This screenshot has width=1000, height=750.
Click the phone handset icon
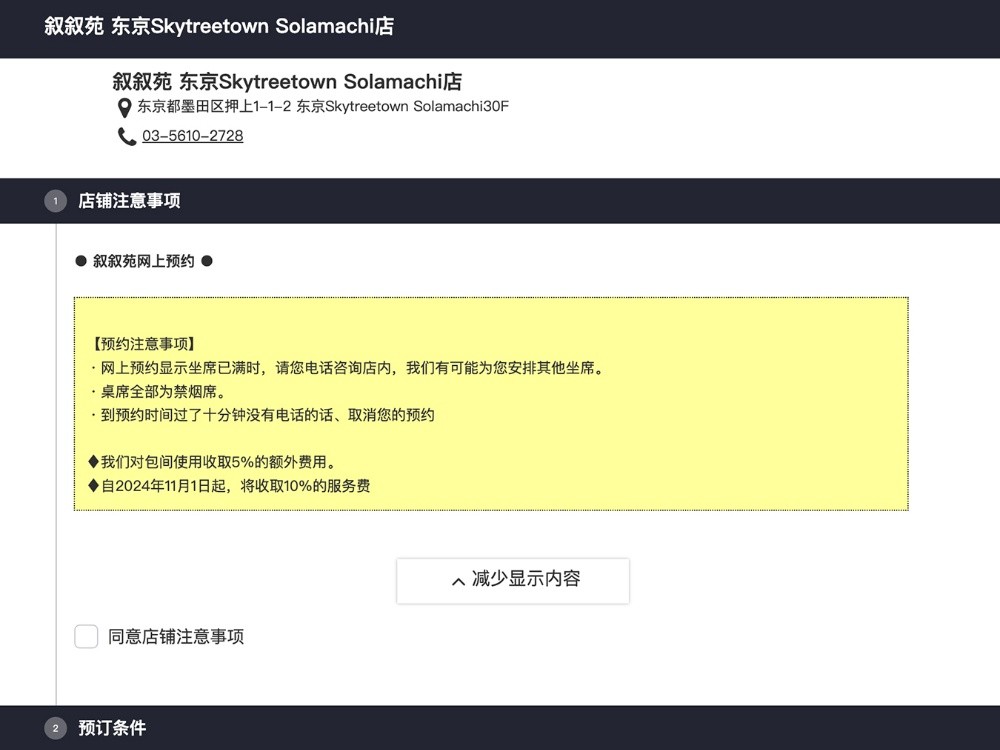point(127,136)
